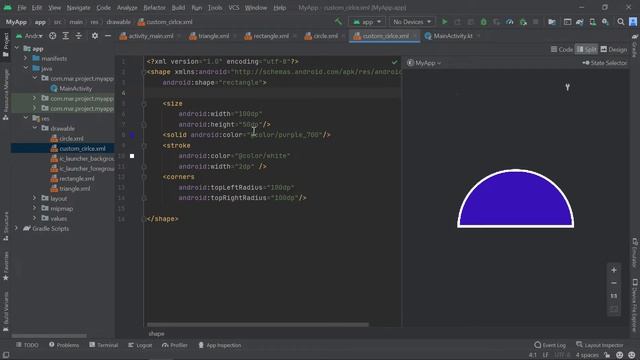Open the Project tool window tab
The width and height of the screenshot is (640, 360).
click(x=6, y=44)
